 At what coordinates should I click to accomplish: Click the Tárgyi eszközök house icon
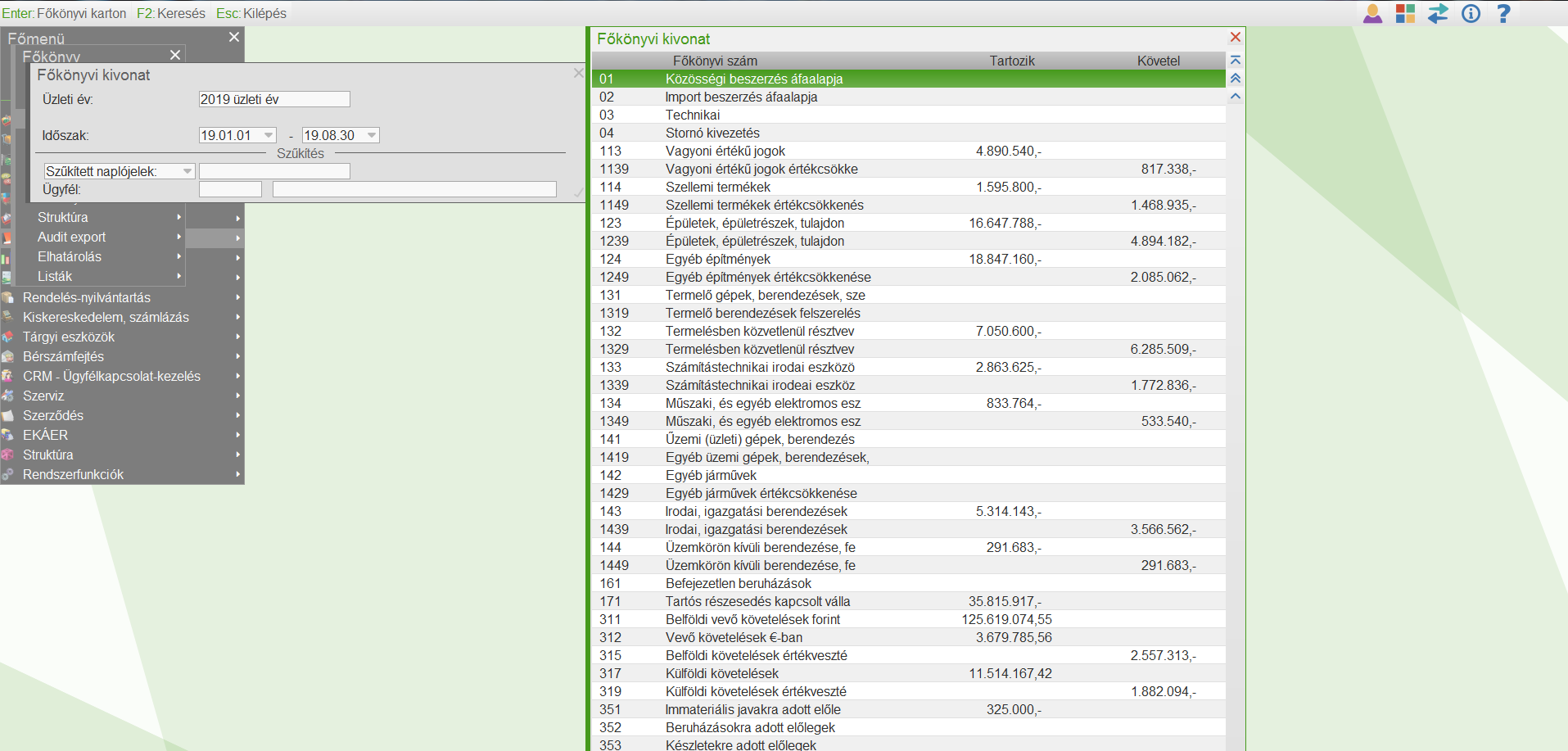(7, 337)
